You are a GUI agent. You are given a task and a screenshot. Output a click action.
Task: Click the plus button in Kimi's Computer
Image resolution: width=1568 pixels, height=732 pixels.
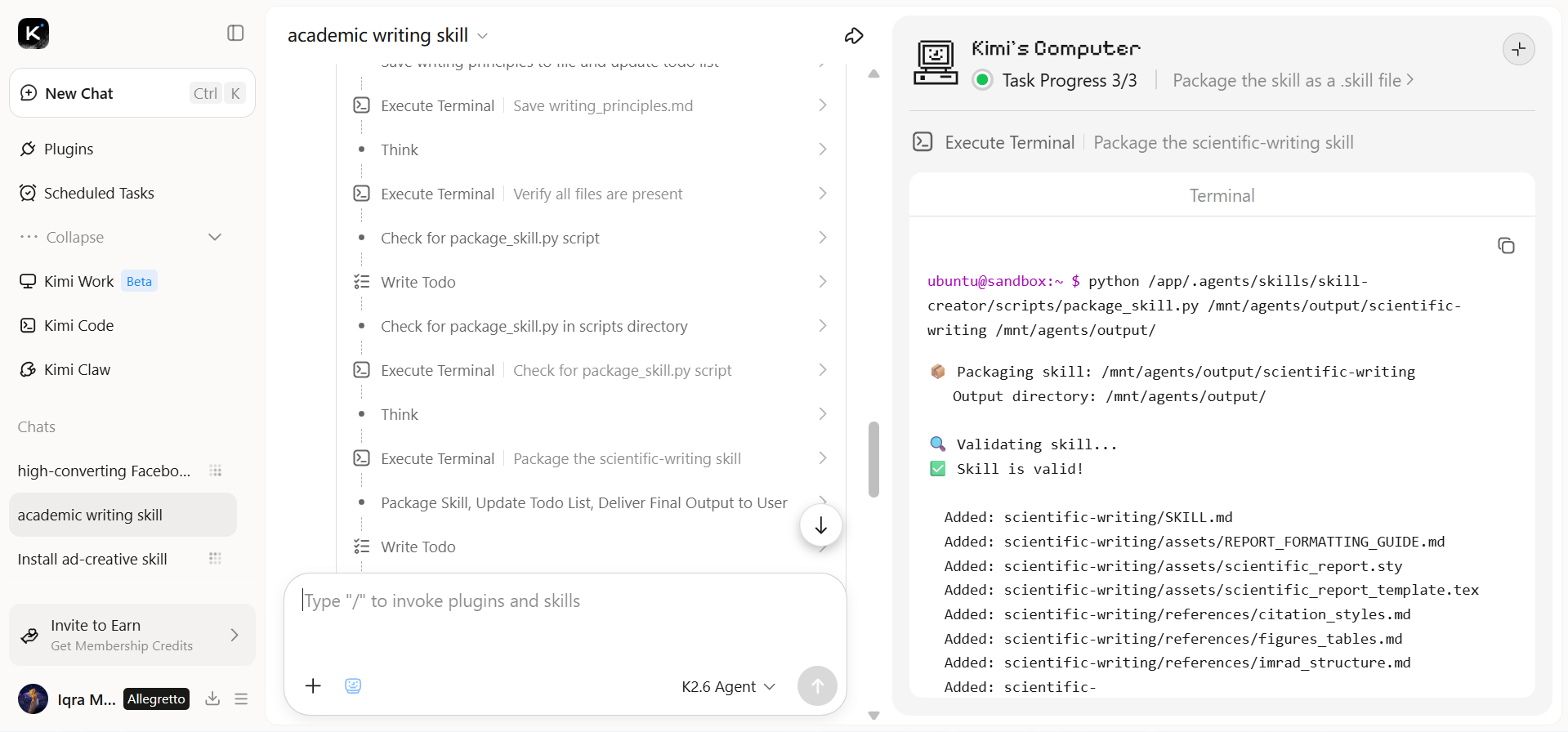(1519, 49)
